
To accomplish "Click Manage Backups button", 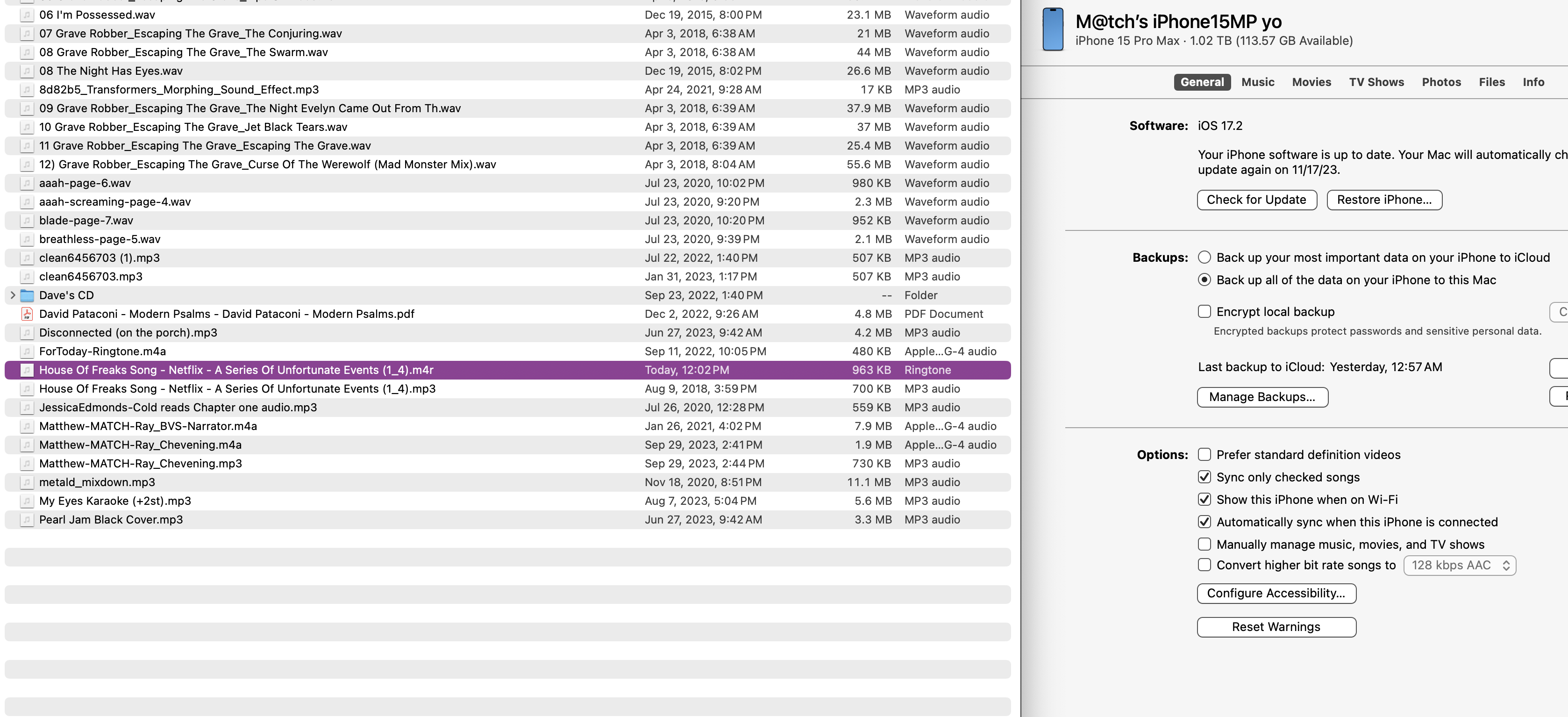I will pos(1262,397).
